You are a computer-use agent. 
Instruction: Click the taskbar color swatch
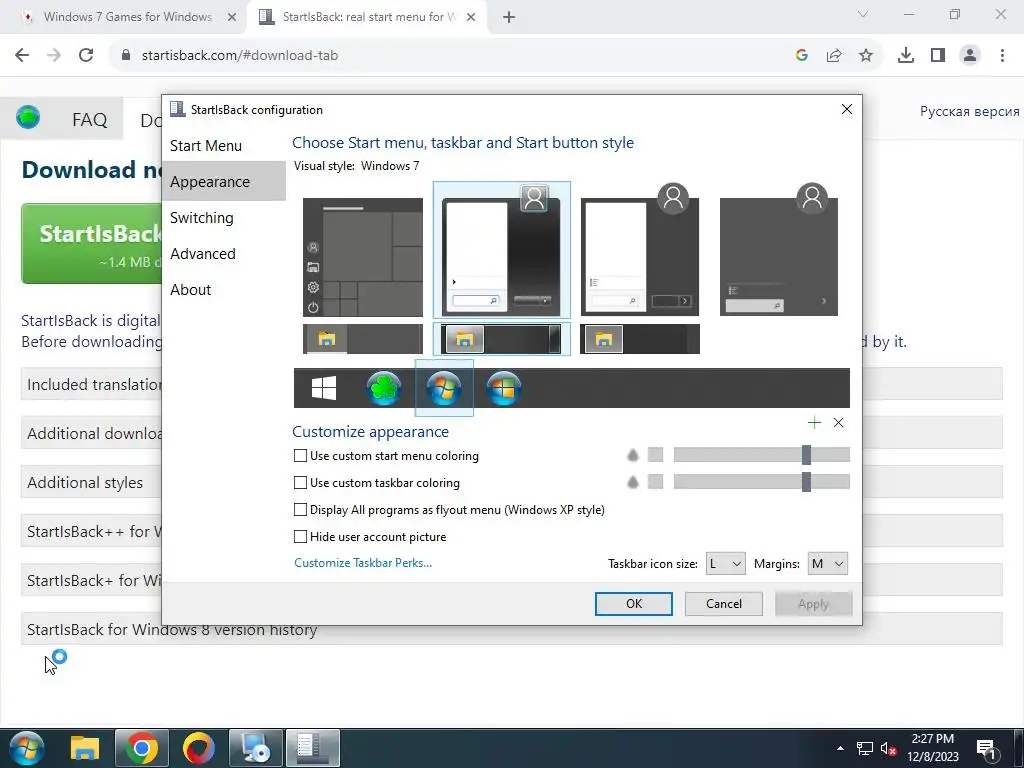pos(655,482)
